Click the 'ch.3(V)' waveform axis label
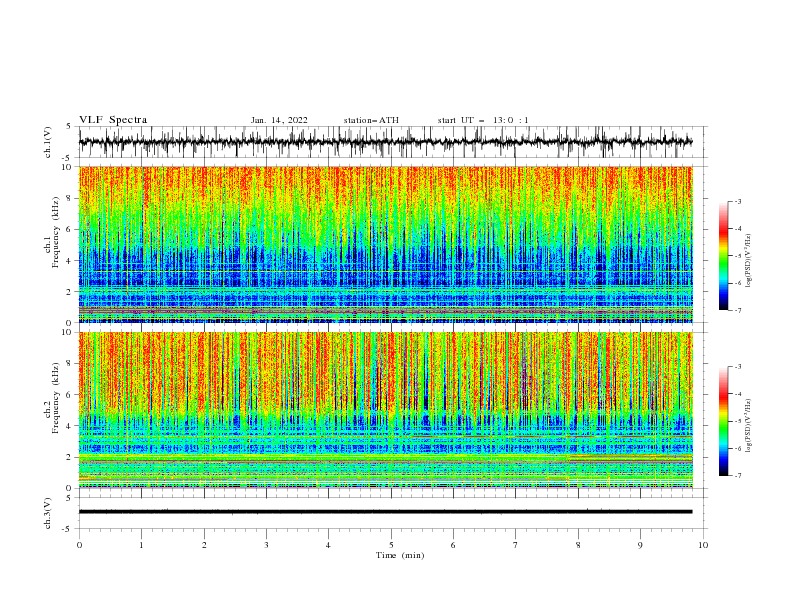 [48, 513]
